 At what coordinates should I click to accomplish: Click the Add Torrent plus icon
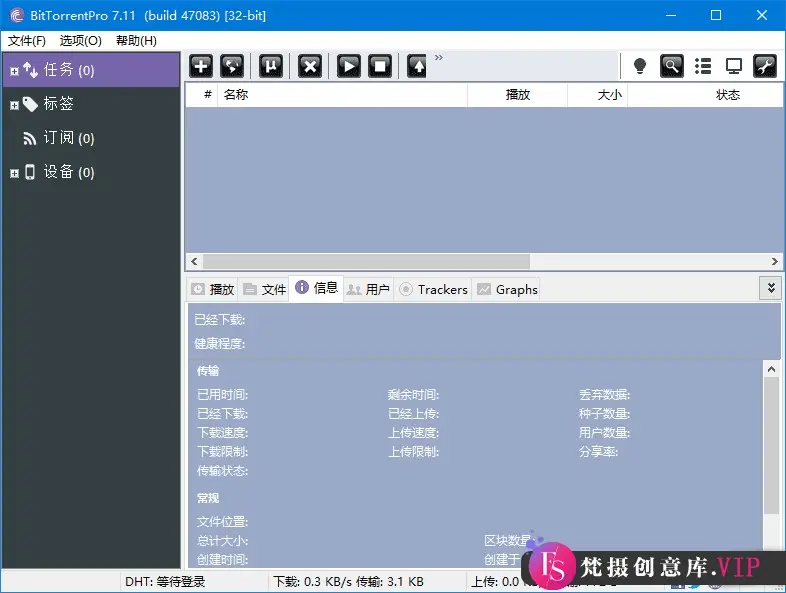click(x=201, y=66)
